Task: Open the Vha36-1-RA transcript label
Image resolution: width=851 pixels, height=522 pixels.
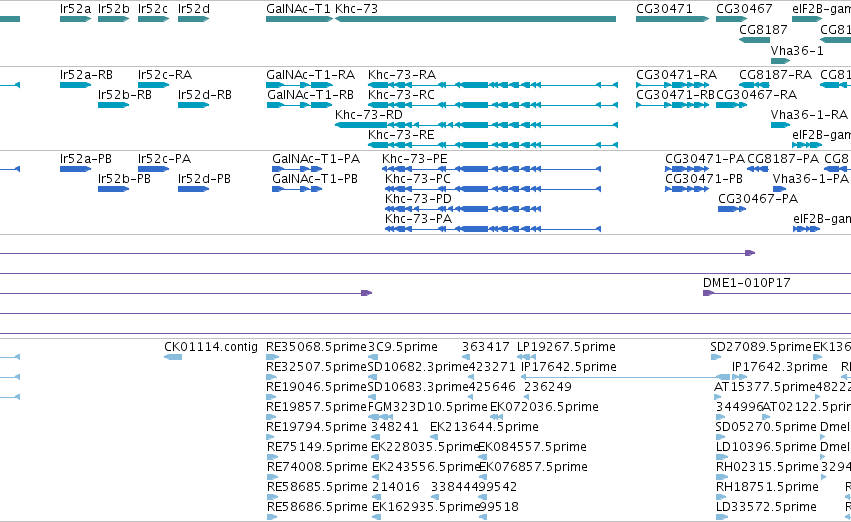Action: pyautogui.click(x=809, y=114)
